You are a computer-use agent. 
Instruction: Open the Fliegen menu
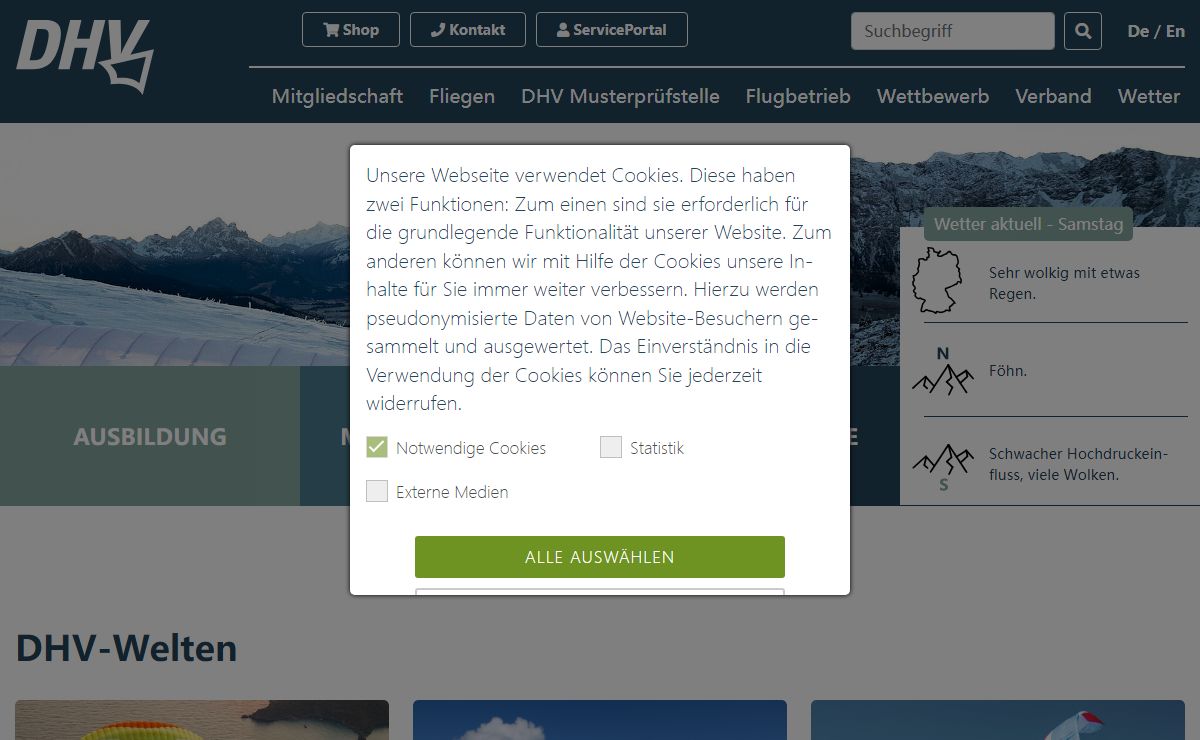[x=462, y=96]
